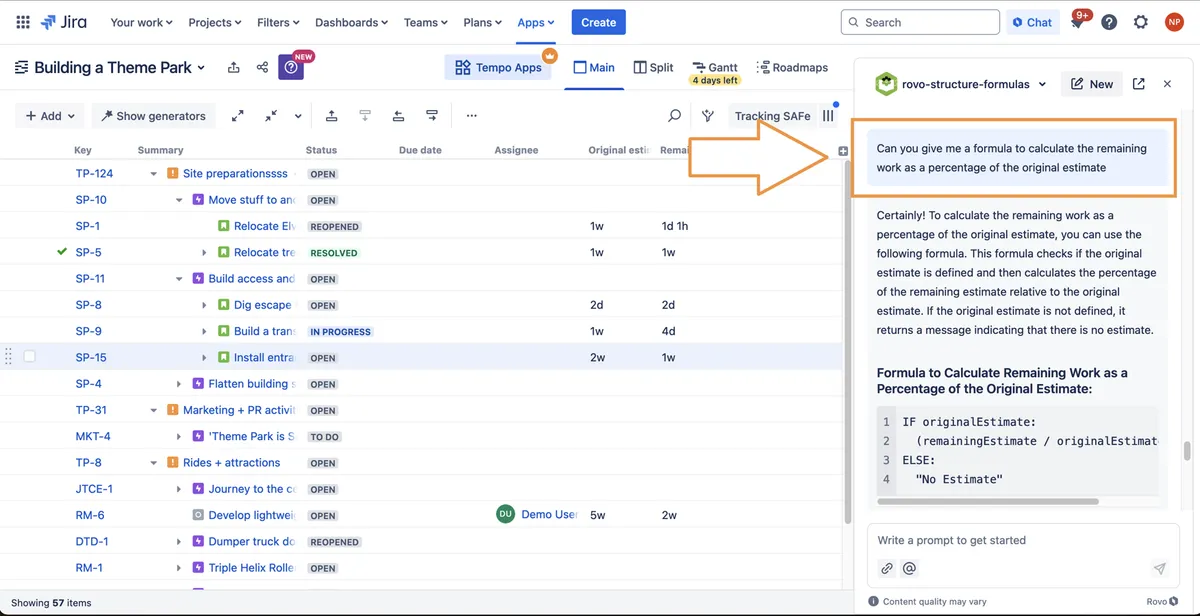Open the Tracking SAFe view button
Image resolution: width=1200 pixels, height=616 pixels.
772,116
